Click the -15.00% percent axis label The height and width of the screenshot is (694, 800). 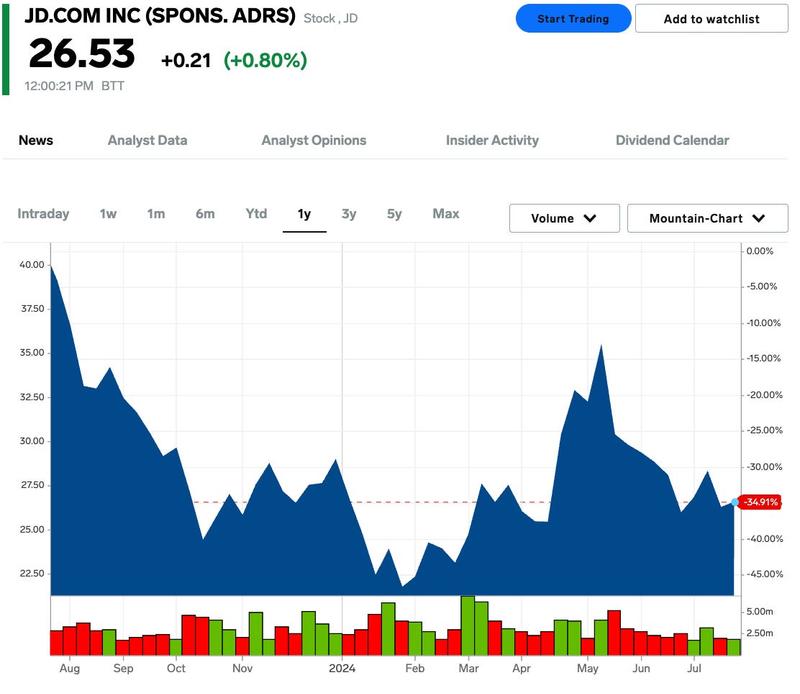click(764, 358)
